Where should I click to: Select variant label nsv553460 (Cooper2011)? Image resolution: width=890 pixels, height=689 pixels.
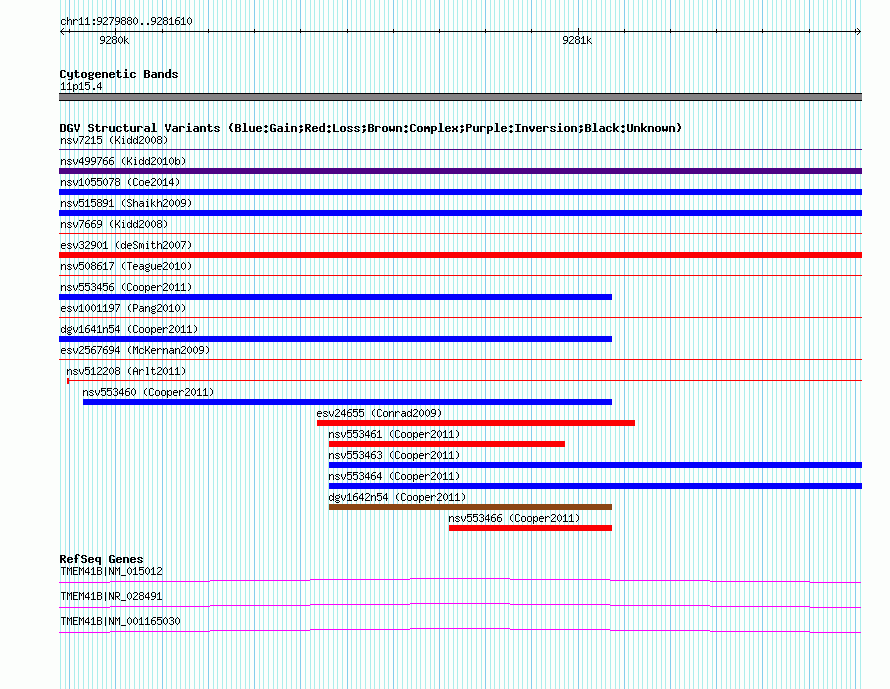pos(148,392)
